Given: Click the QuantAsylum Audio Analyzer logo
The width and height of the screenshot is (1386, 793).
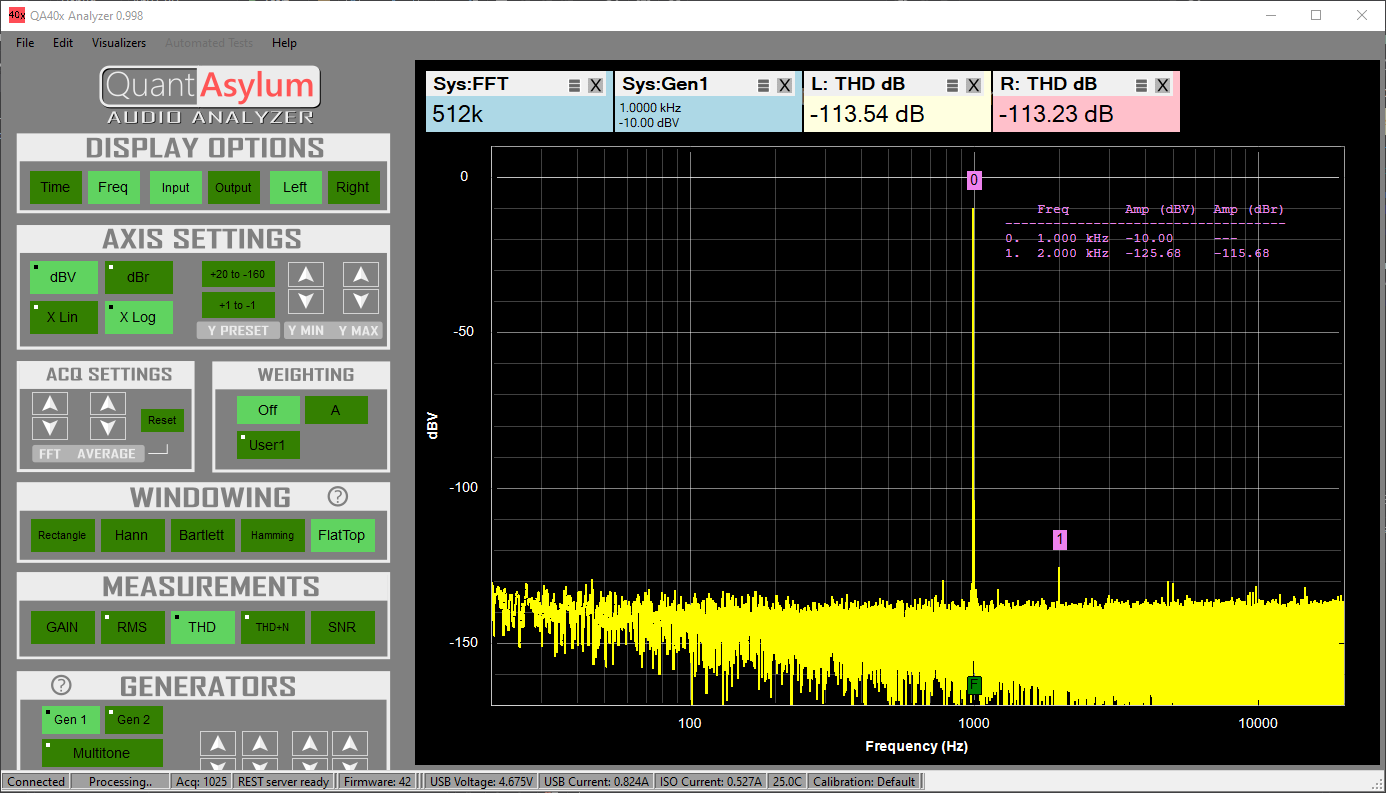Looking at the screenshot, I should pyautogui.click(x=210, y=96).
